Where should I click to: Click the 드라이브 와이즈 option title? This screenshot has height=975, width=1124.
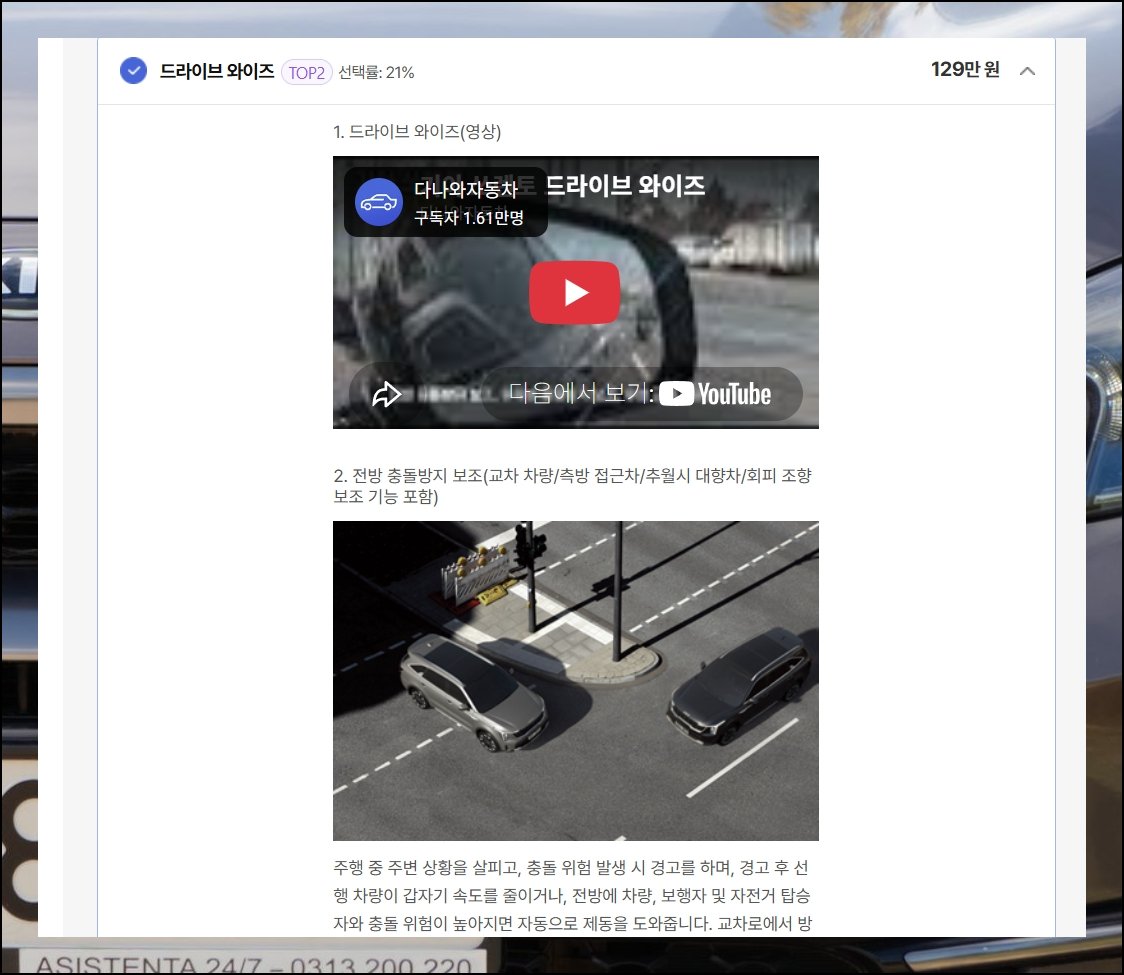(217, 71)
